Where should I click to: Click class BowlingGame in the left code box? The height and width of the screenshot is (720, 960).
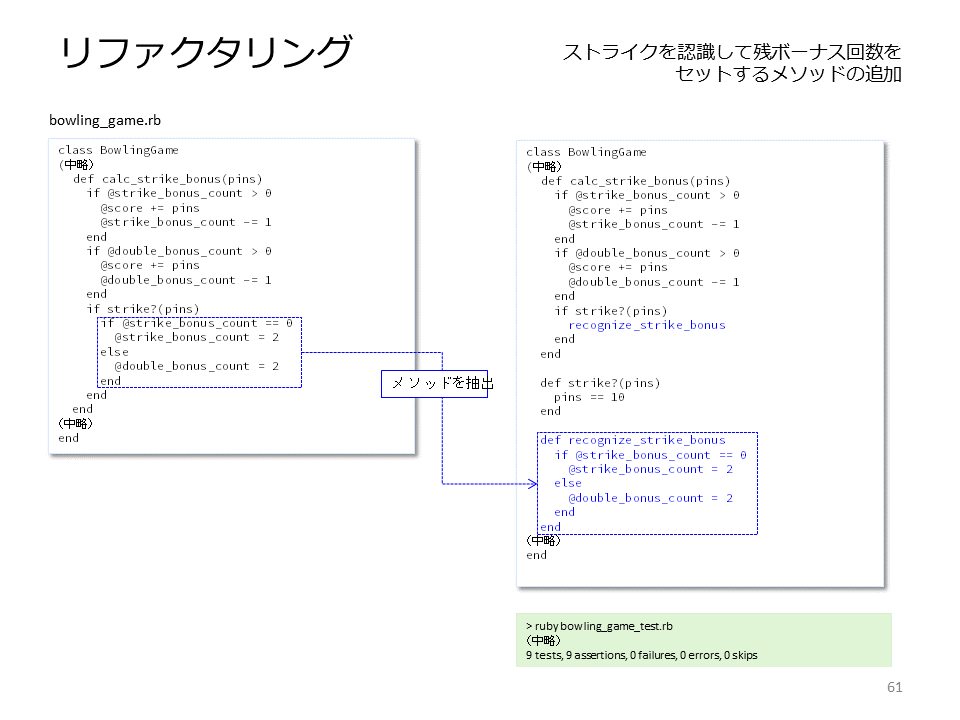[x=118, y=150]
